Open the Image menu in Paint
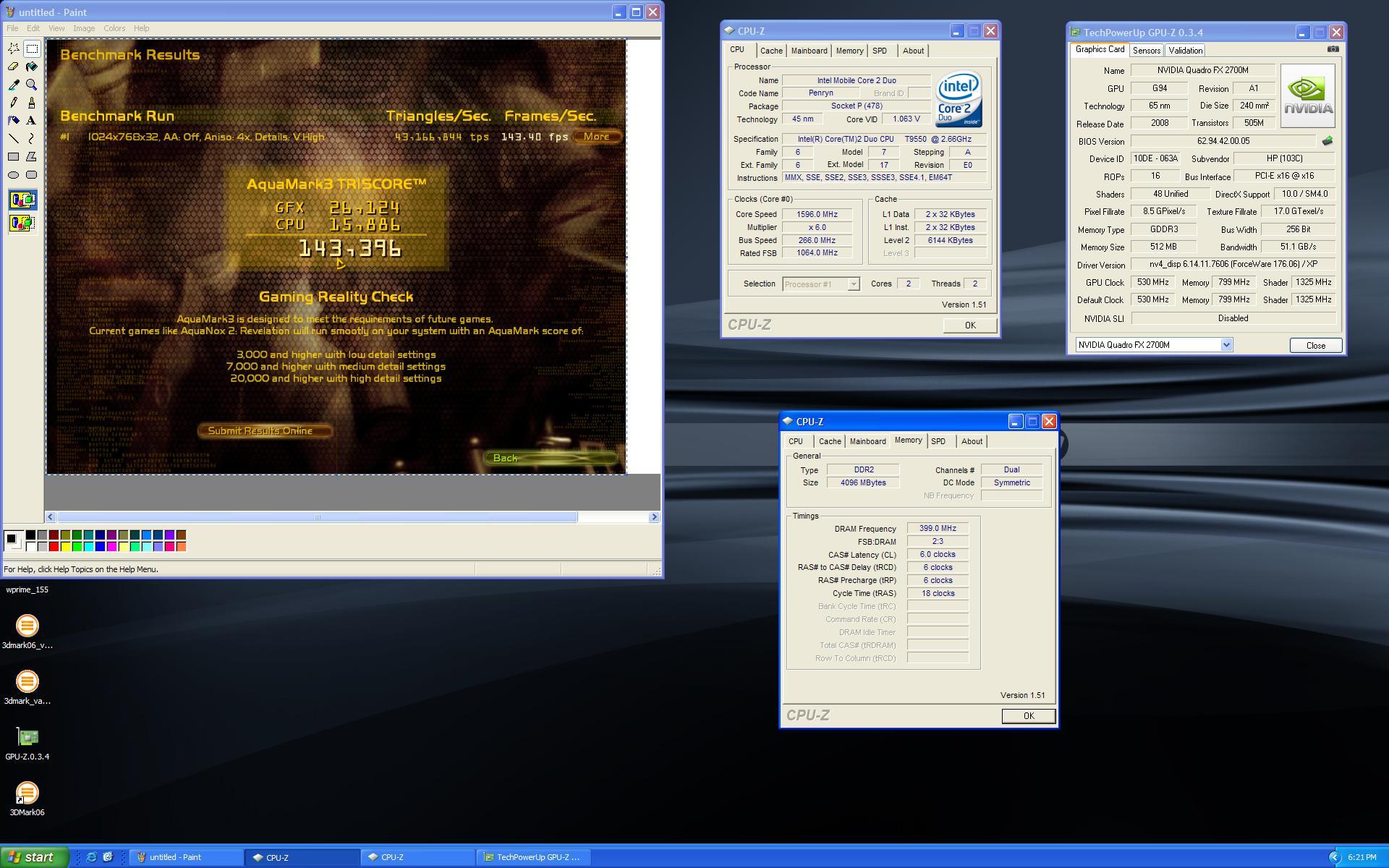This screenshot has width=1389, height=868. click(84, 28)
